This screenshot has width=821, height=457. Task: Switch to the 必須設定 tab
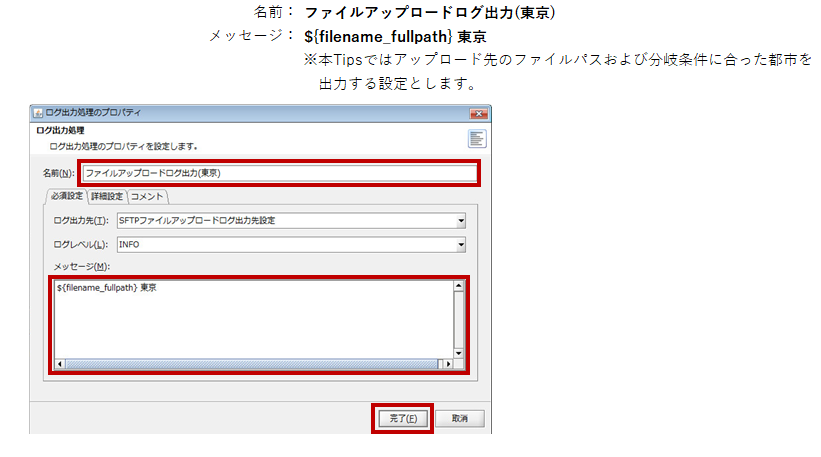coord(66,196)
